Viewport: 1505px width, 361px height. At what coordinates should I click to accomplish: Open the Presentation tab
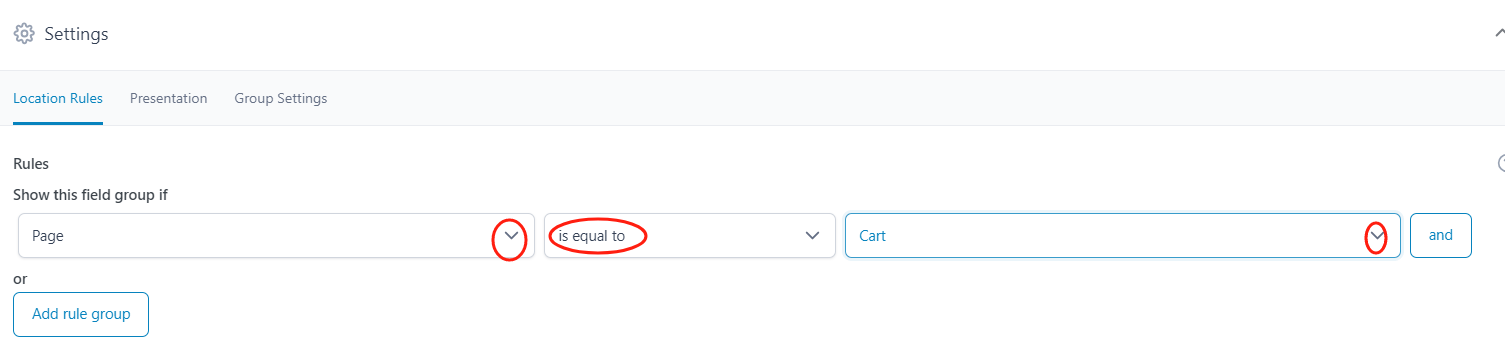pyautogui.click(x=169, y=98)
